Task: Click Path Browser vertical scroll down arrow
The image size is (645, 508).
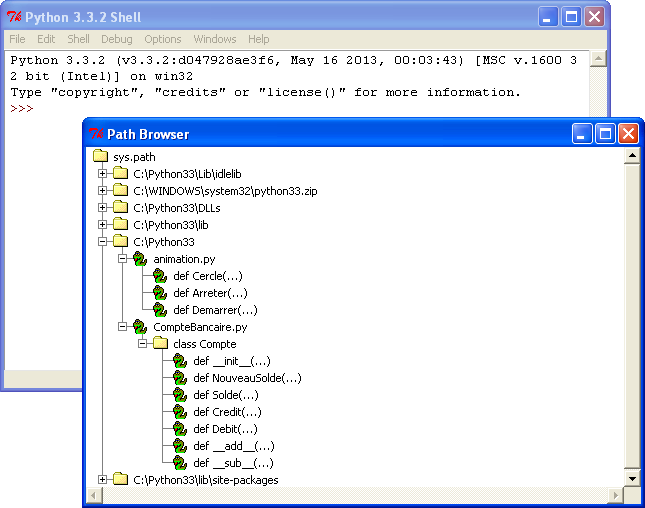Action: pyautogui.click(x=632, y=479)
